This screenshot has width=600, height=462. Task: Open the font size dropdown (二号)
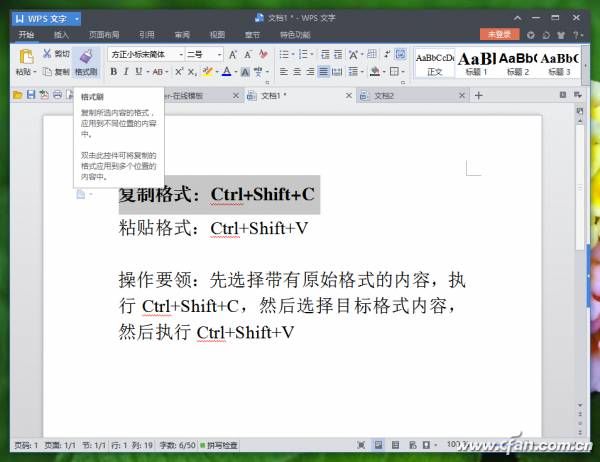click(219, 55)
